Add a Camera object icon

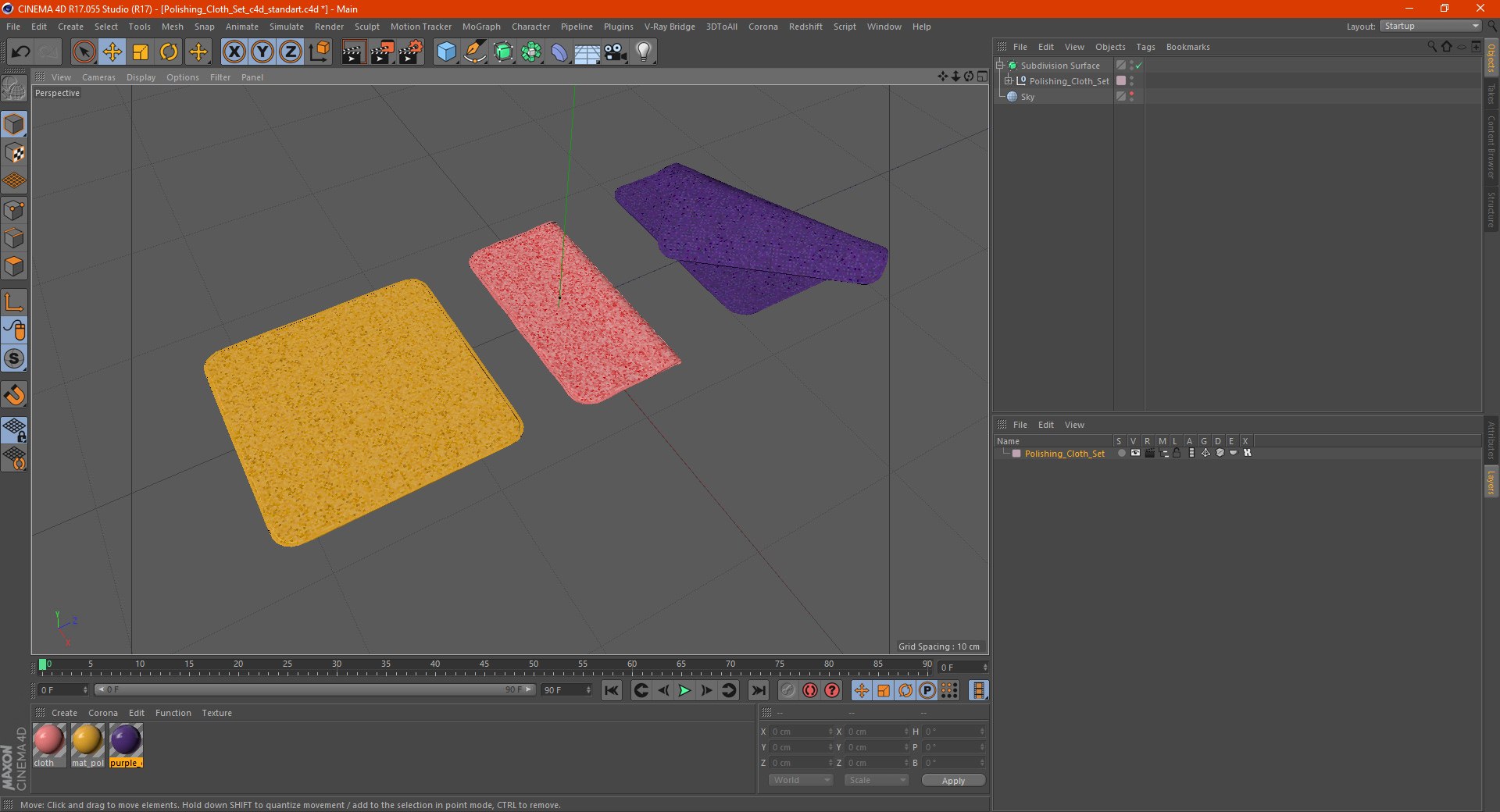616,52
